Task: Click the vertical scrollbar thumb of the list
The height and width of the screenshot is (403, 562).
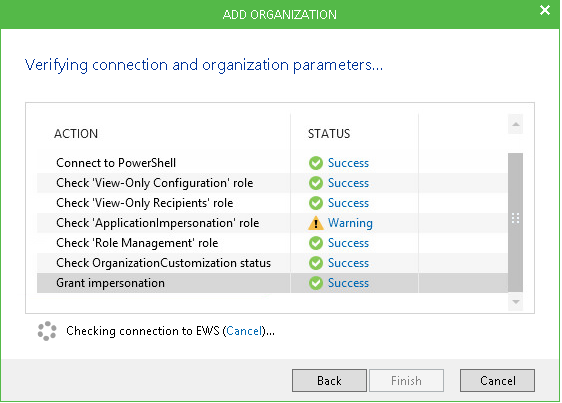Action: (x=515, y=222)
